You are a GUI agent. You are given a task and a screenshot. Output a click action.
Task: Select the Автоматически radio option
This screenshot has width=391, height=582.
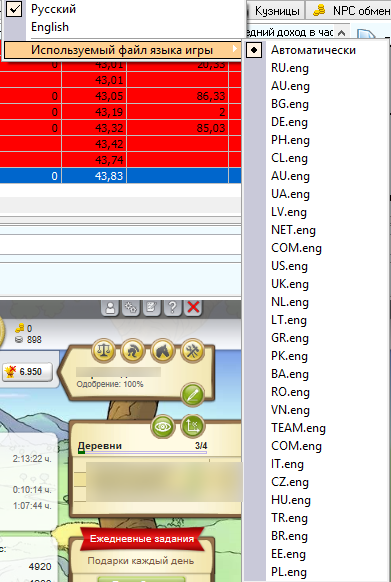(254, 50)
